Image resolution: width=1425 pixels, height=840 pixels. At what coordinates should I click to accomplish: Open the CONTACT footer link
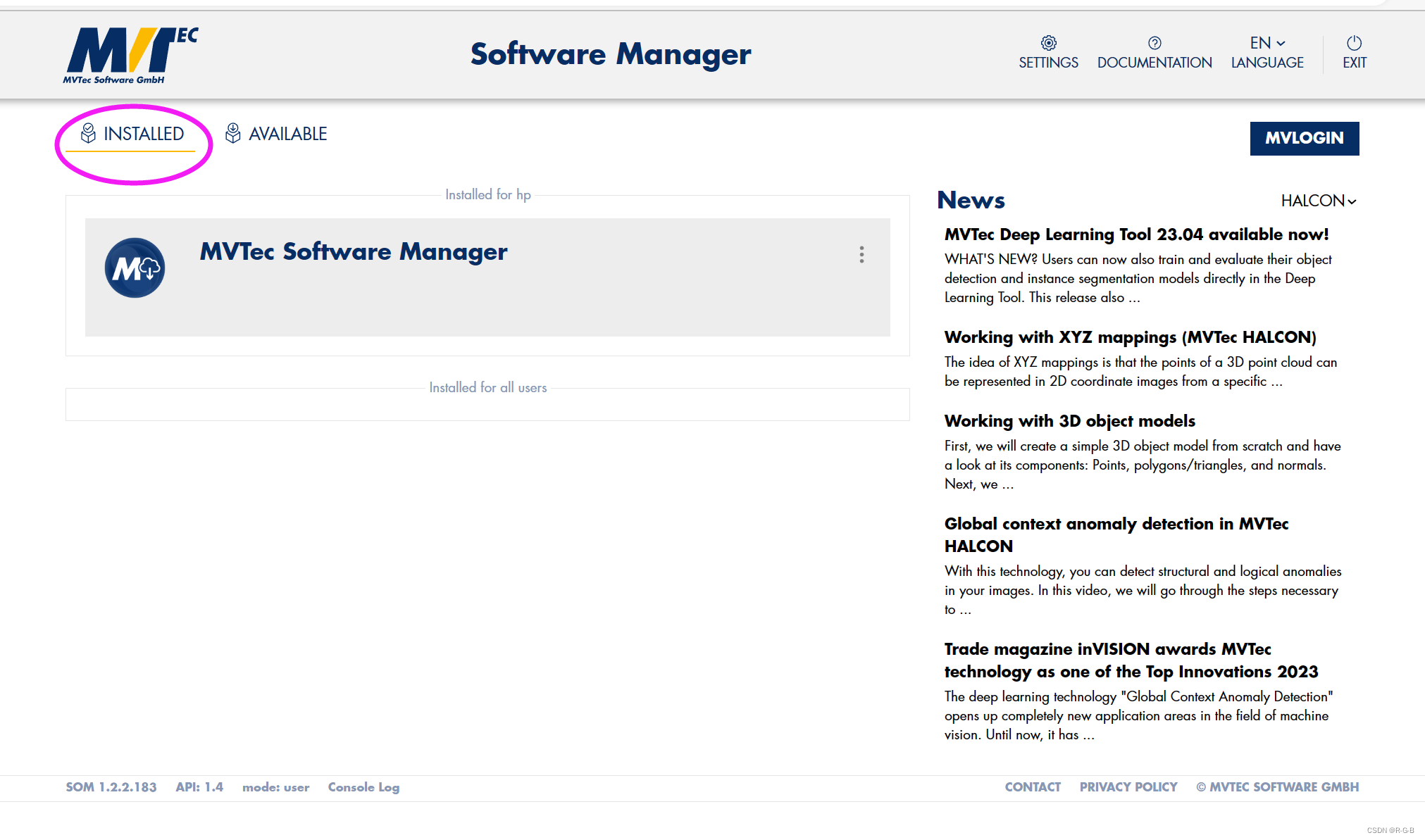[1033, 787]
